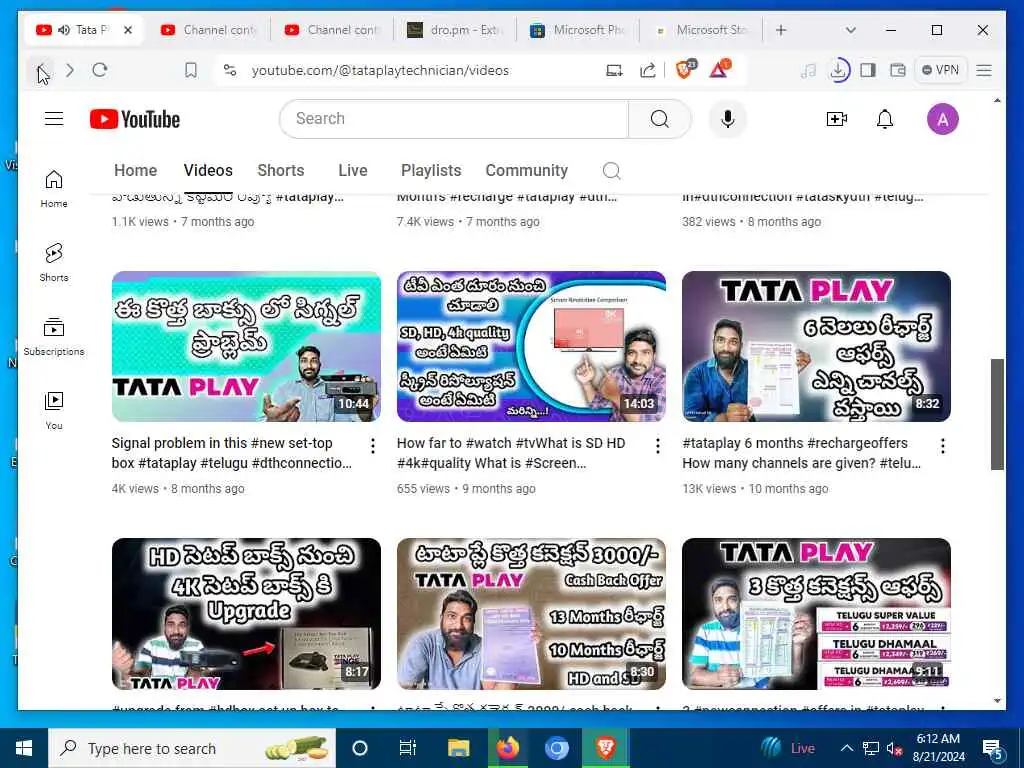
Task: Open the Community tab
Action: coord(526,170)
